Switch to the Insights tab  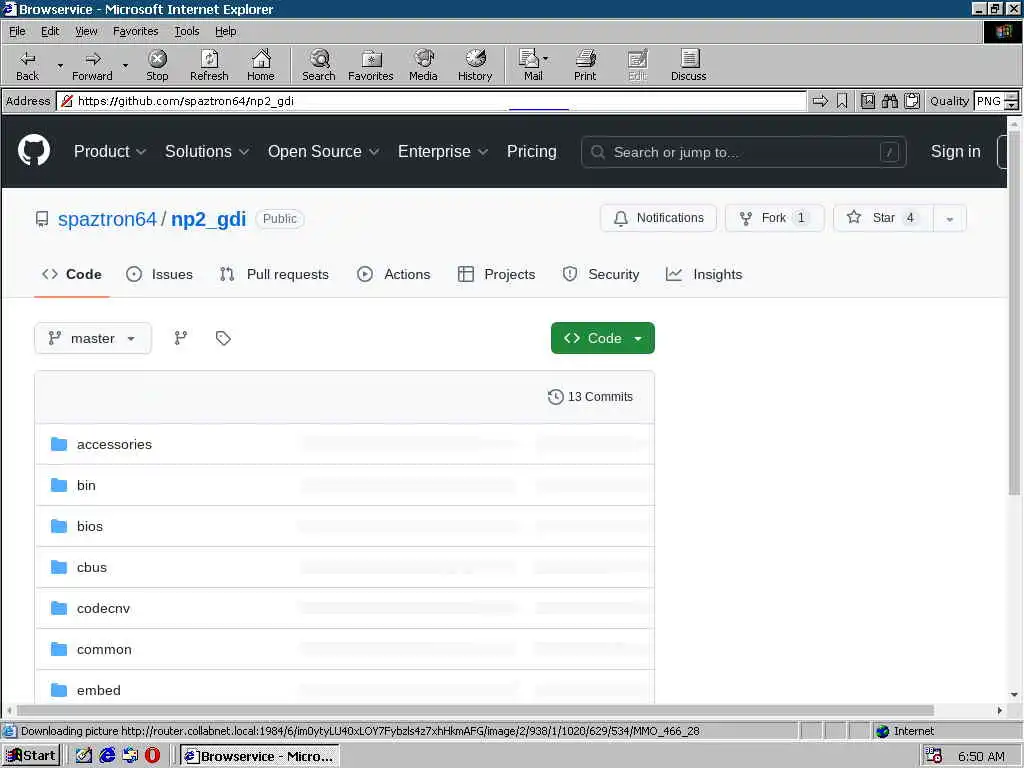(704, 274)
